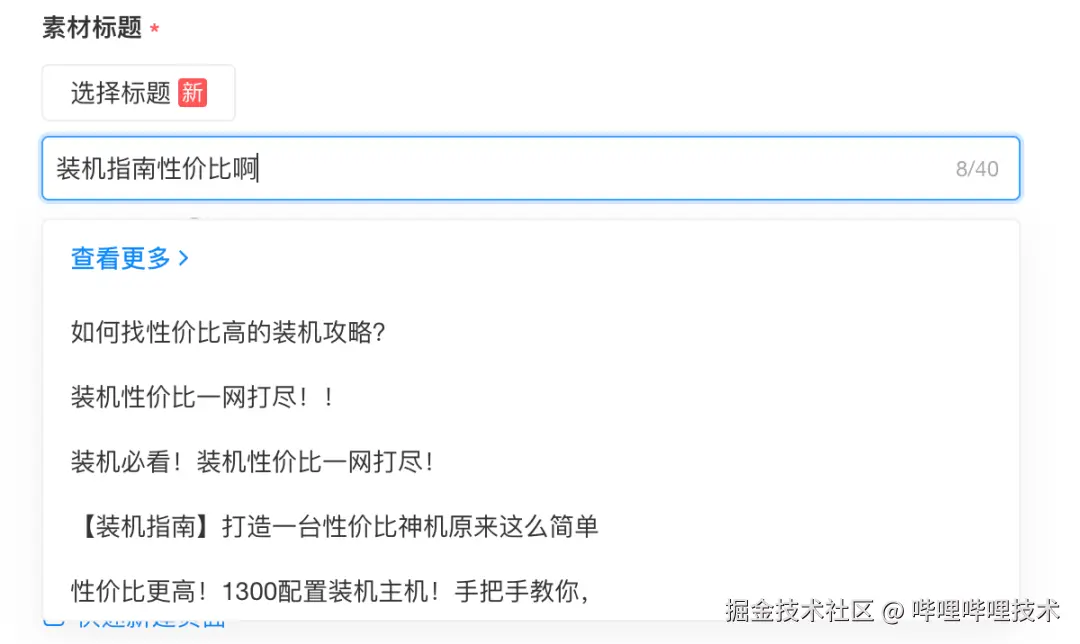Place cursor after typed text 装机指南性价比啊
Image resolution: width=1080 pixels, height=644 pixels.
(x=259, y=169)
